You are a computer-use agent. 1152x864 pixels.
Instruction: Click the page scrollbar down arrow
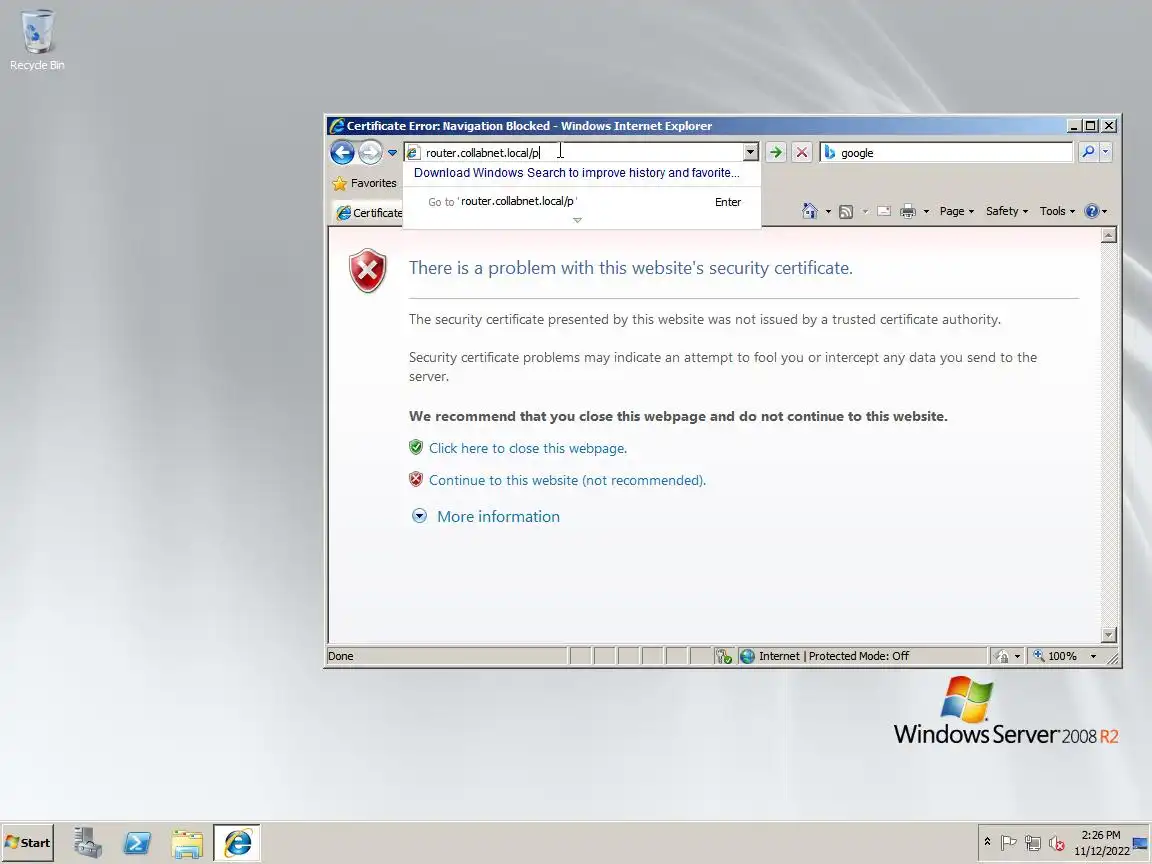coord(1109,635)
